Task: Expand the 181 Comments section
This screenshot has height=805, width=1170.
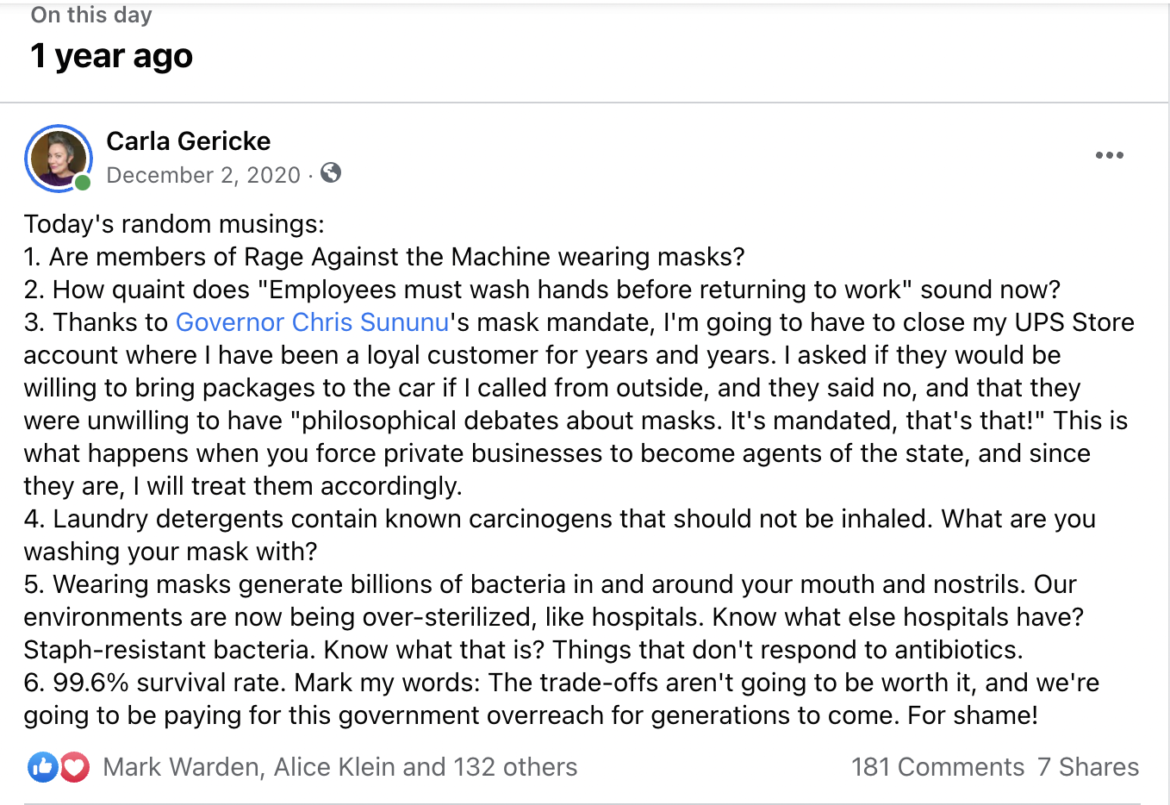Action: [x=937, y=767]
